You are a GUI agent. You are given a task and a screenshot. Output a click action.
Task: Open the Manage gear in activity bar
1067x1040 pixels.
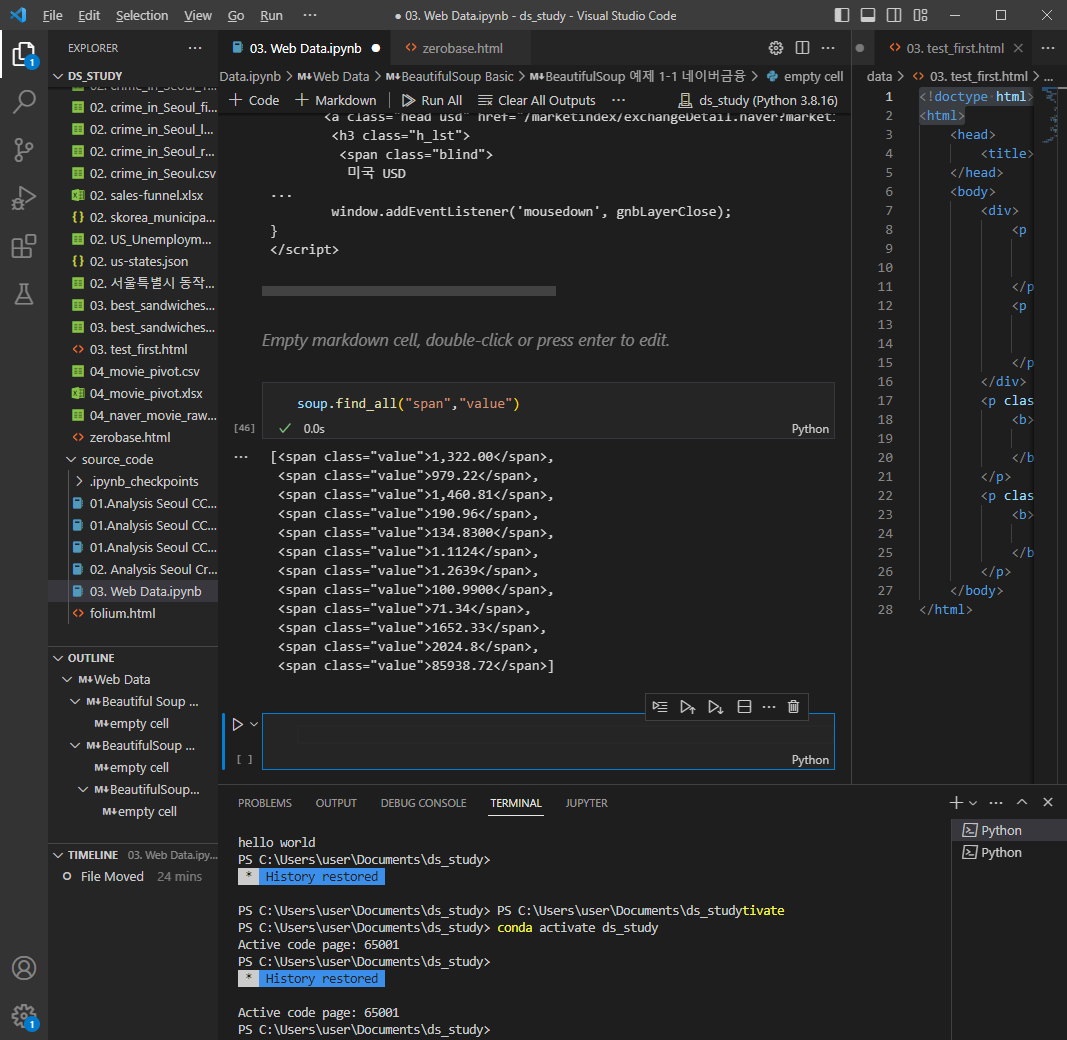(x=24, y=1016)
